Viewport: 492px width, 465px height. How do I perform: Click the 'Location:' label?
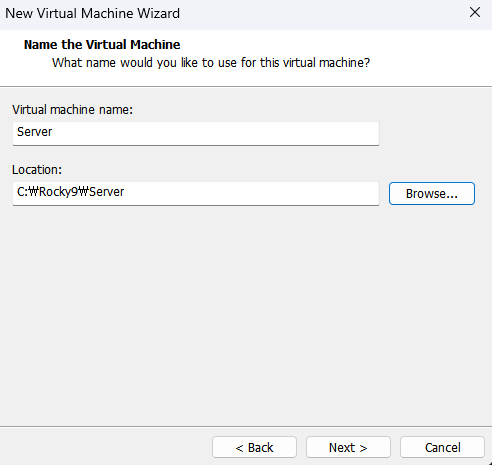(37, 170)
